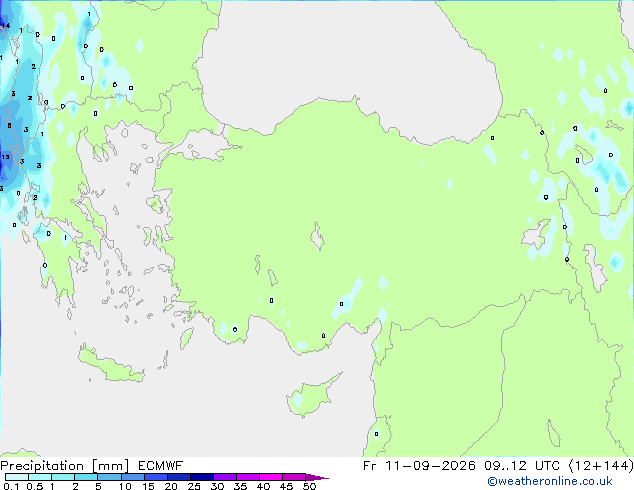Select the 5 mm legend color swatch
This screenshot has width=634, height=490.
[109, 477]
